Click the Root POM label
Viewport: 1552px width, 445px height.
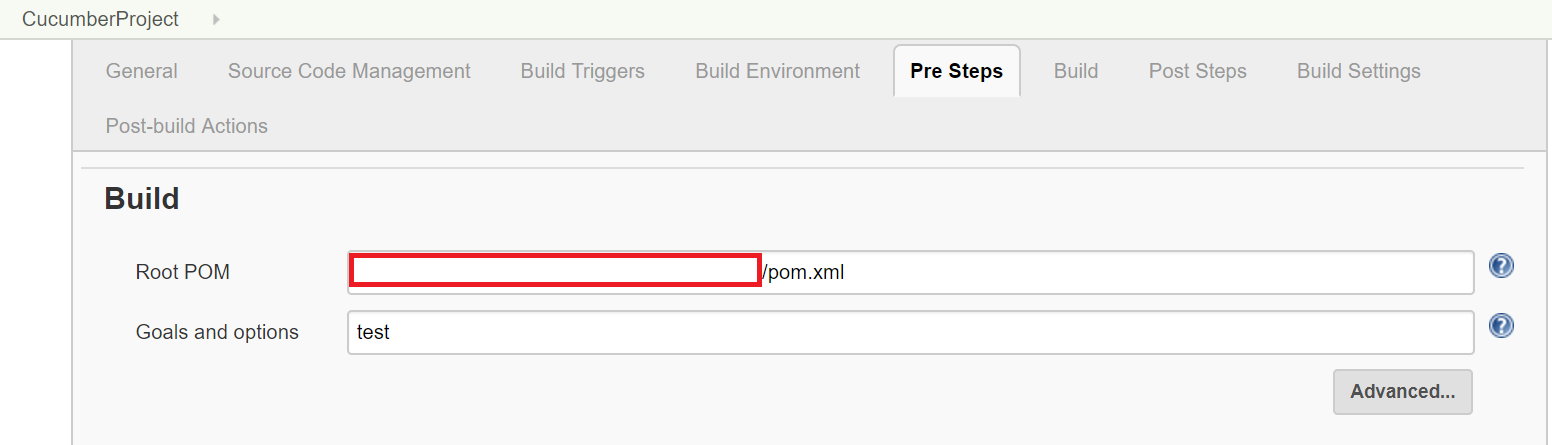tap(183, 272)
